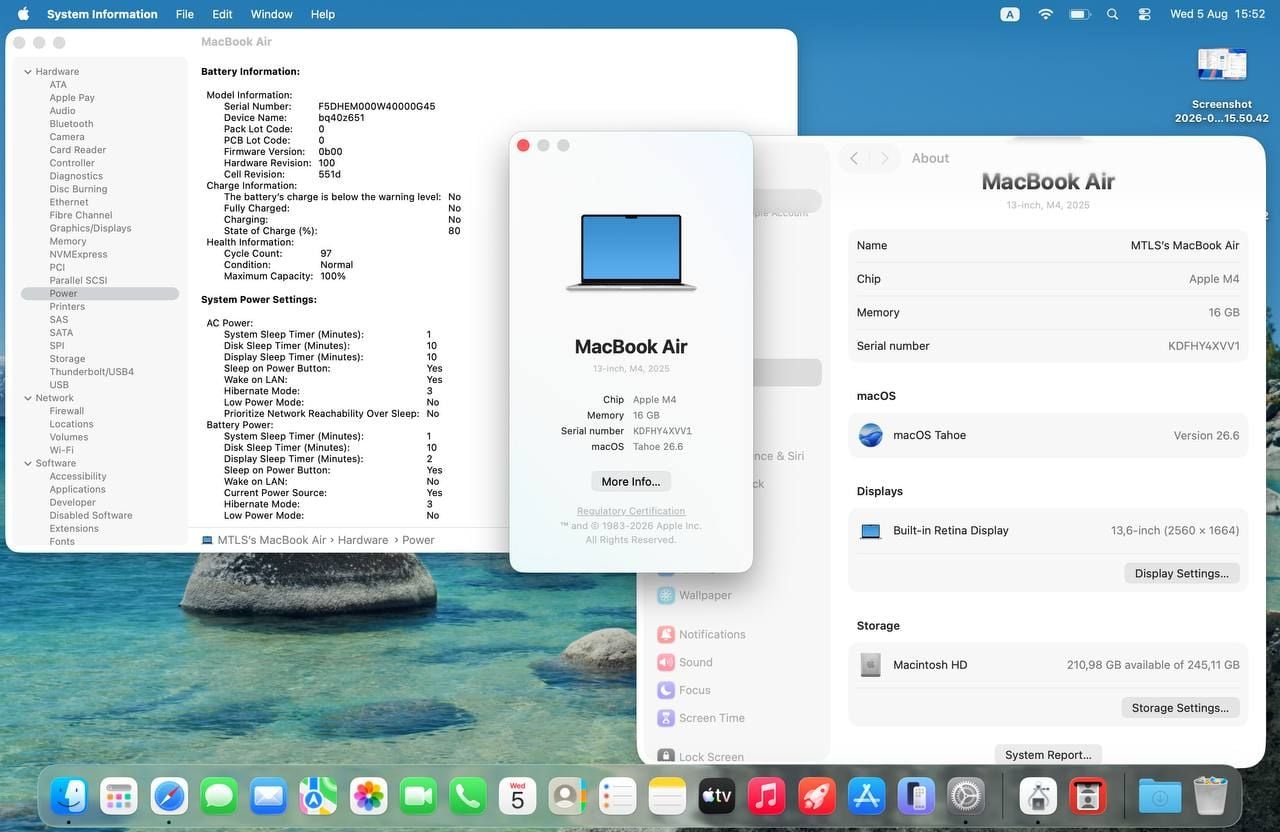Screen dimensions: 1280x832
Task: Open the Calendar icon in the Dock
Action: (517, 796)
